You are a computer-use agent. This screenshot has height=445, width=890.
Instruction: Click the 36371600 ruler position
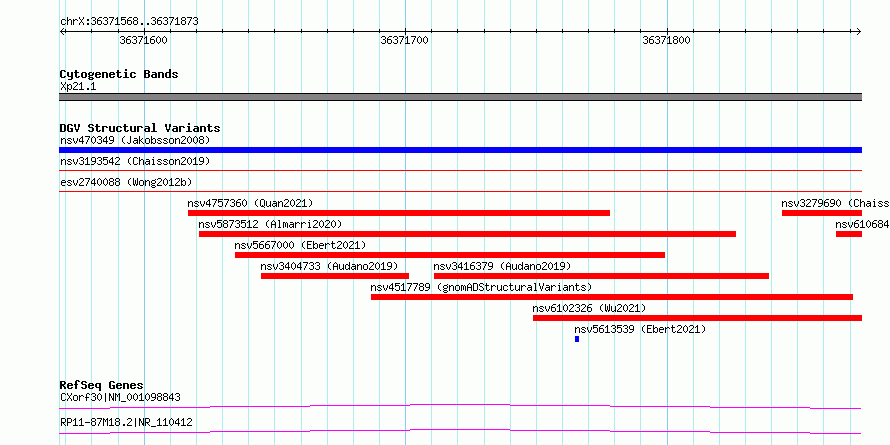(x=144, y=40)
